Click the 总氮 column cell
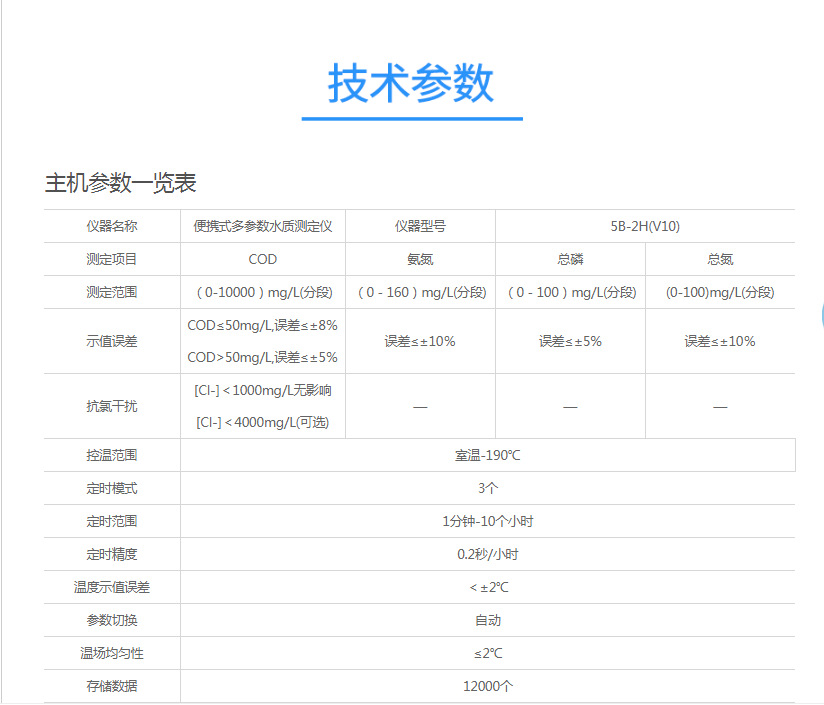The width and height of the screenshot is (824, 705). (x=719, y=259)
